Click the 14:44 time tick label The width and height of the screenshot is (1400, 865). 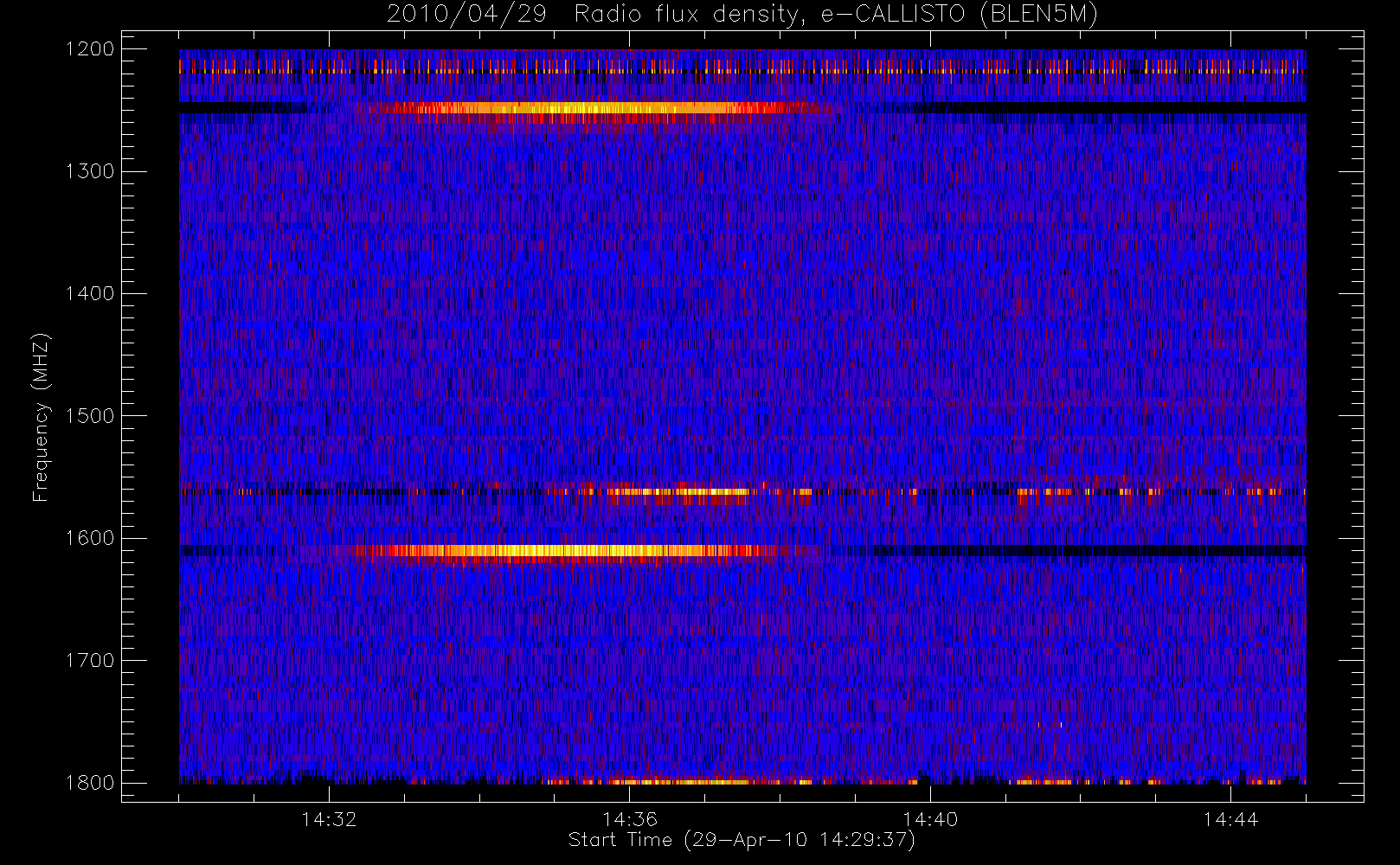pos(1230,819)
